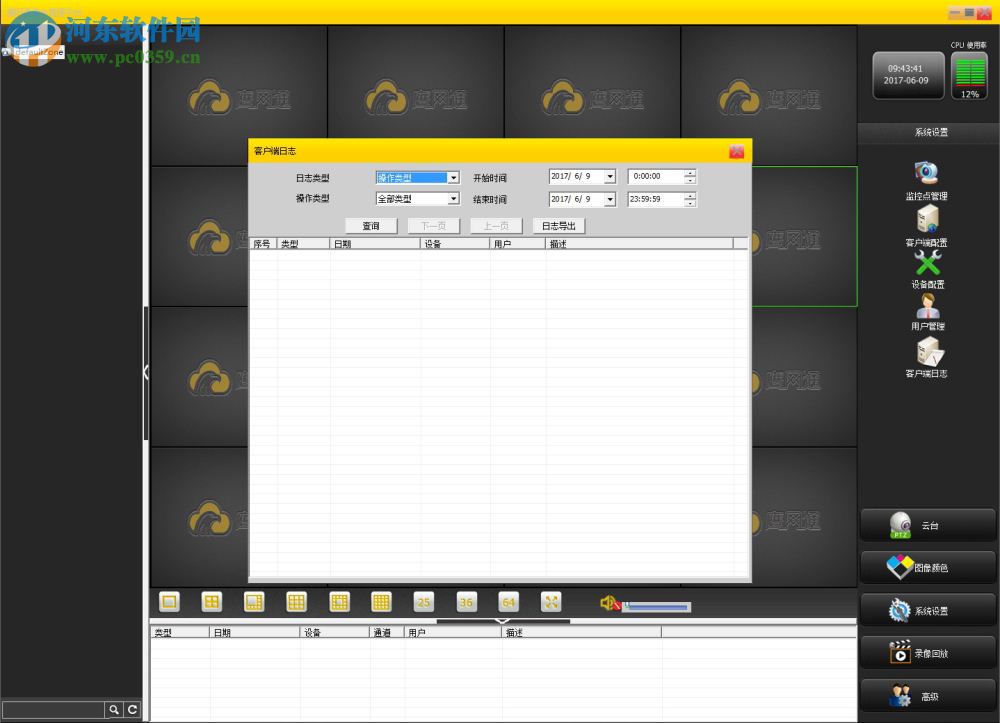Expand the 操作类型 全部类型 dropdown
1000x723 pixels.
click(x=453, y=199)
